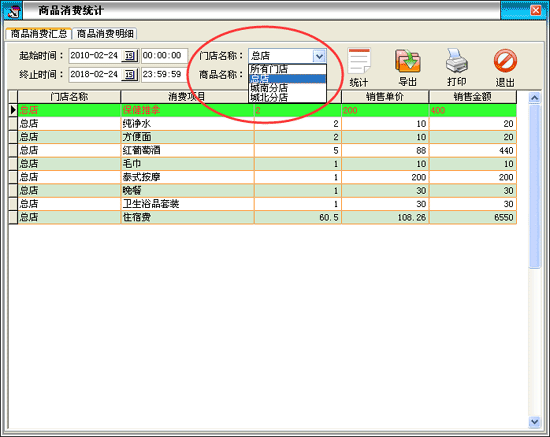550x437 pixels.
Task: Open calendar picker for 起始时间
Action: point(130,55)
